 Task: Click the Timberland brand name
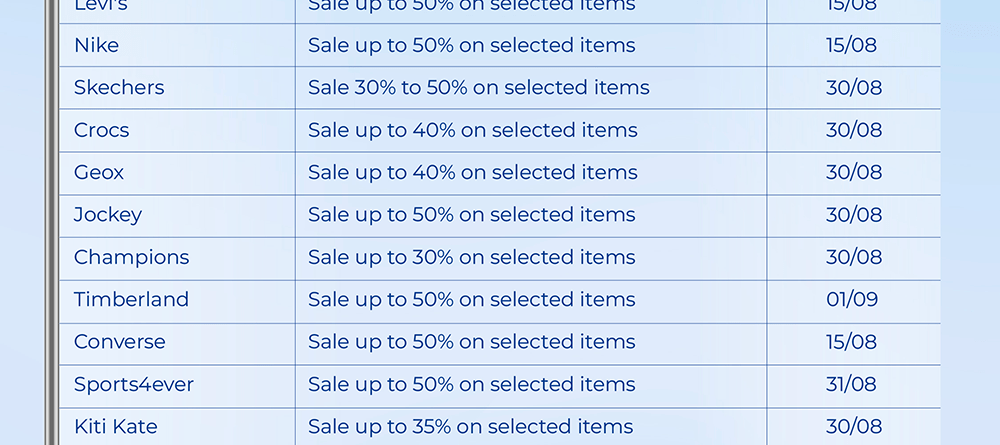click(131, 299)
